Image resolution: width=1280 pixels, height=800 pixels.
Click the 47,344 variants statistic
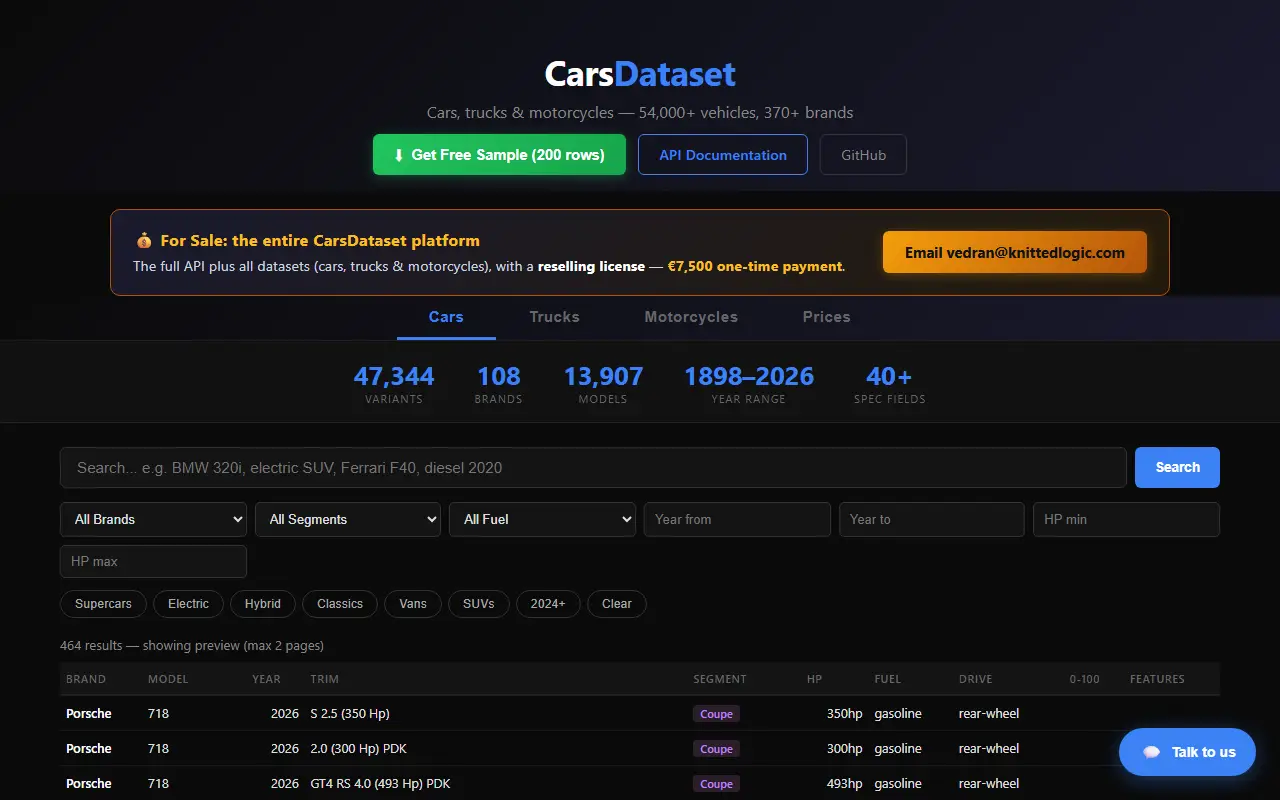click(394, 384)
